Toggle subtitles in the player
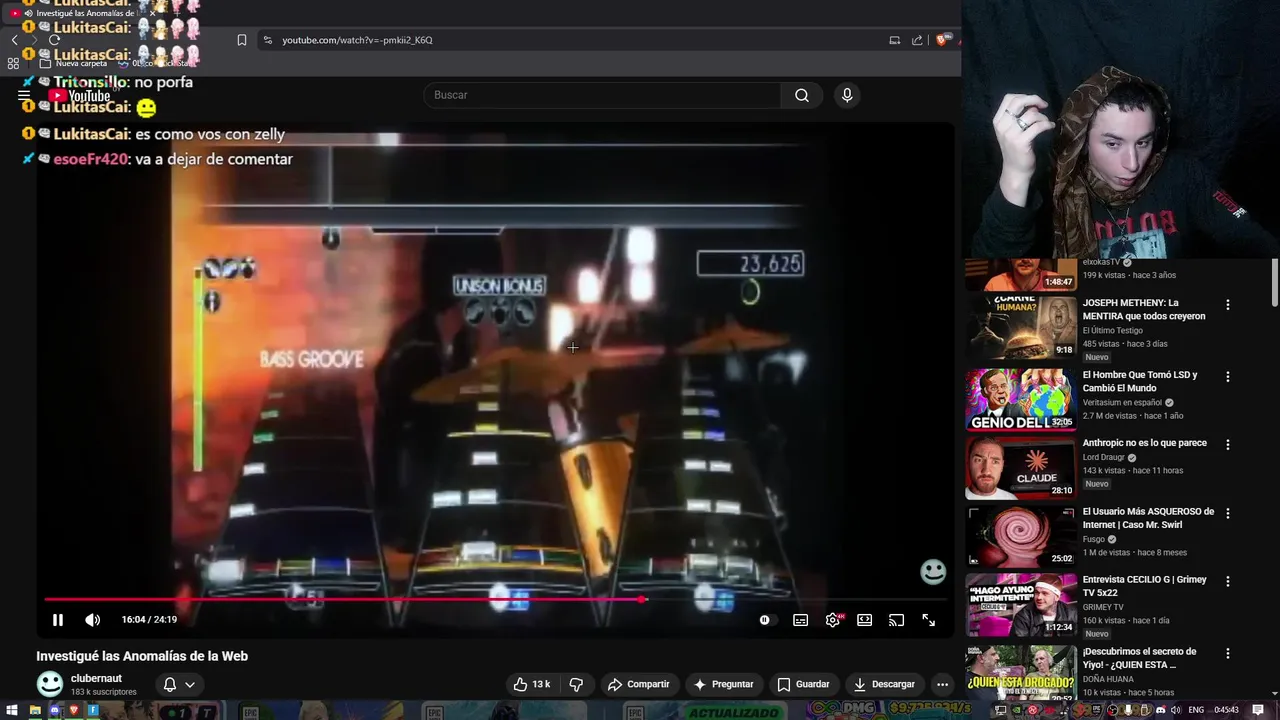Screen dimensions: 1280x720 [801, 620]
